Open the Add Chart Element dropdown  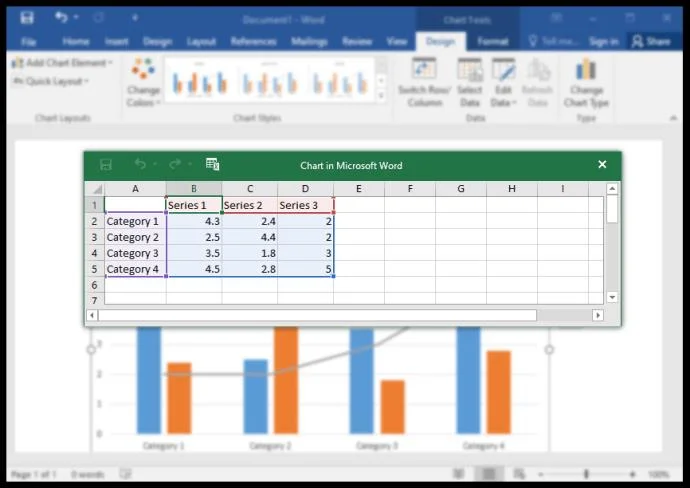click(62, 63)
